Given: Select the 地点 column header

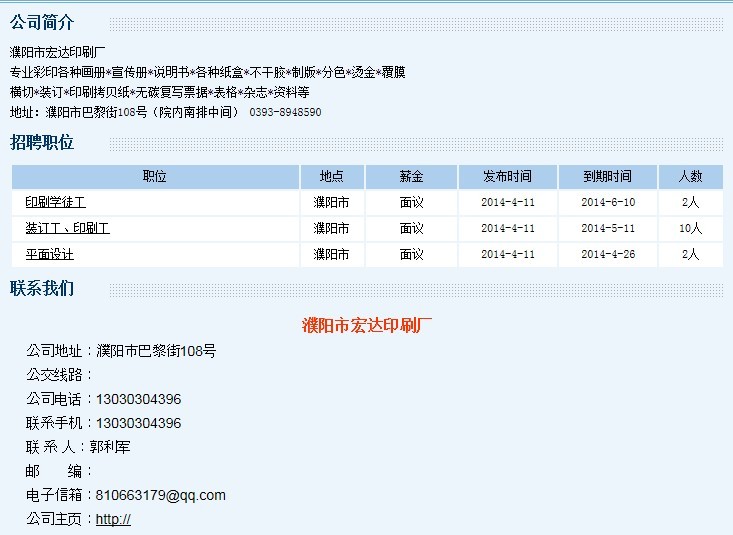Looking at the screenshot, I should point(332,176).
